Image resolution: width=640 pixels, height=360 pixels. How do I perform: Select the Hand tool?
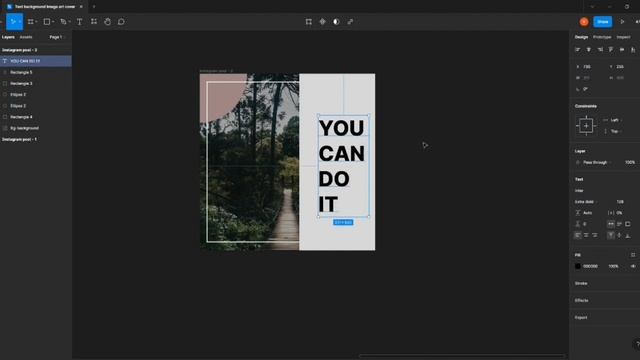[x=107, y=22]
